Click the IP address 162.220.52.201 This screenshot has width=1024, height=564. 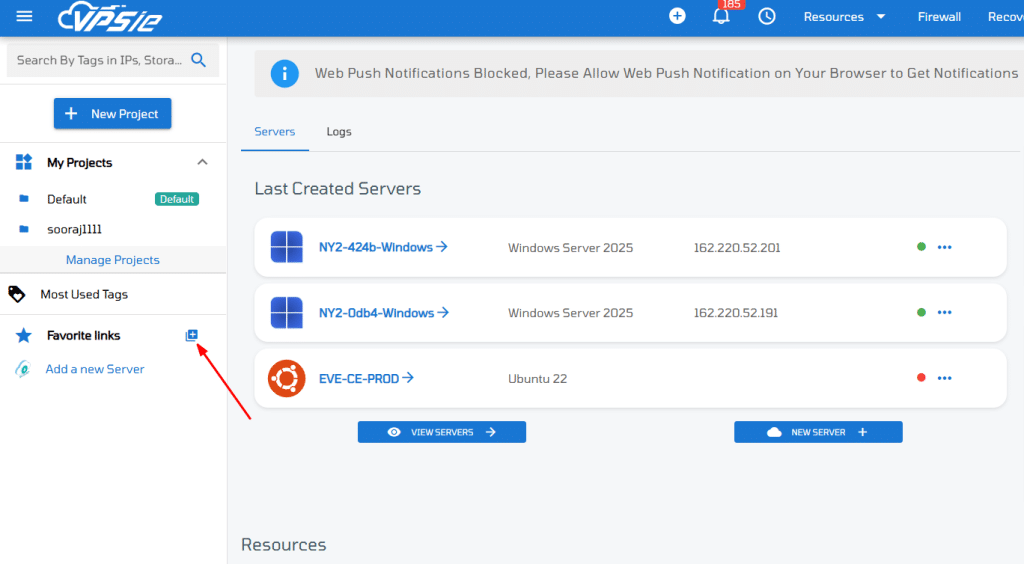[737, 247]
